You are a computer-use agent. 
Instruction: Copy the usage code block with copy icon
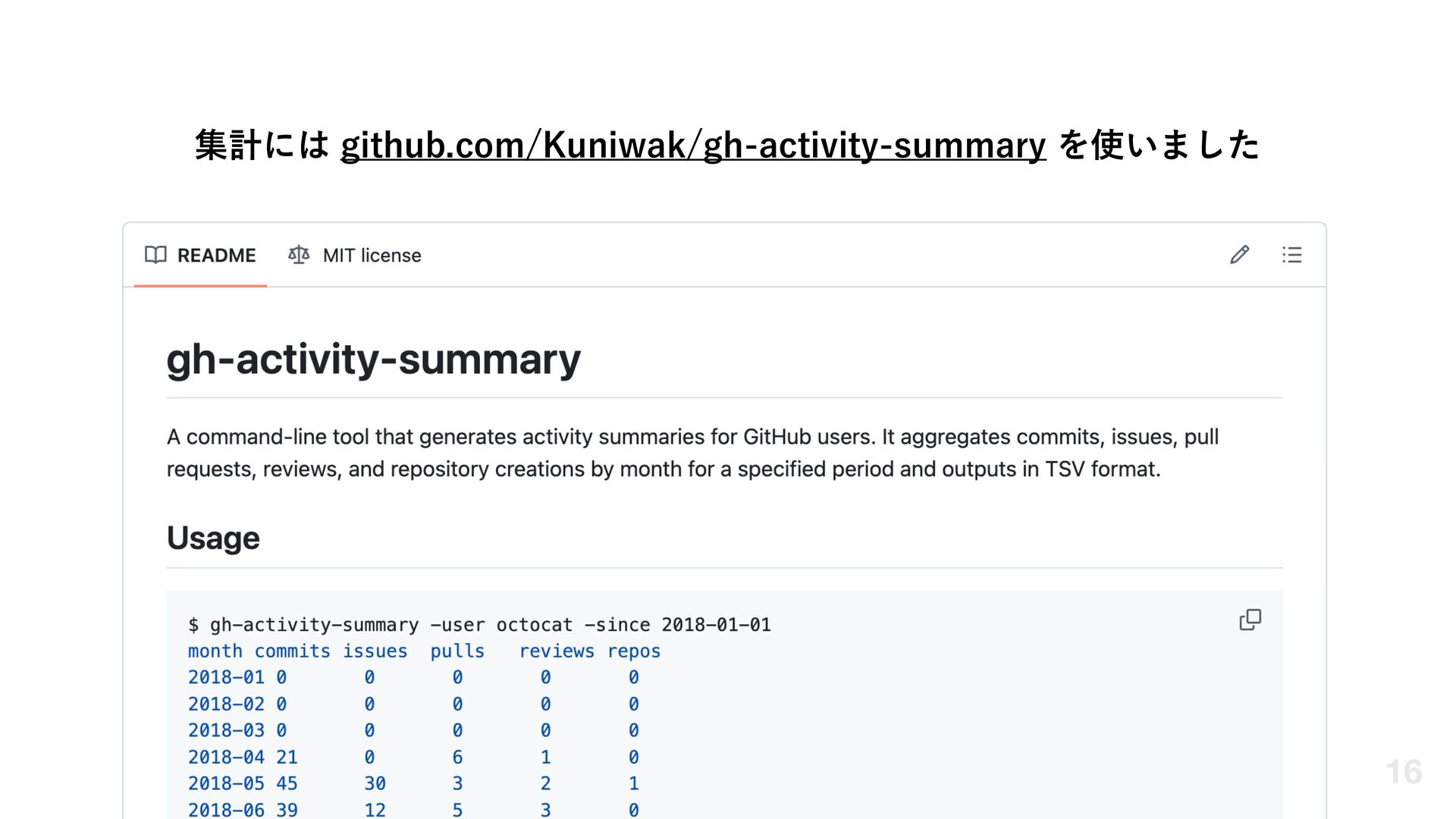coord(1250,620)
